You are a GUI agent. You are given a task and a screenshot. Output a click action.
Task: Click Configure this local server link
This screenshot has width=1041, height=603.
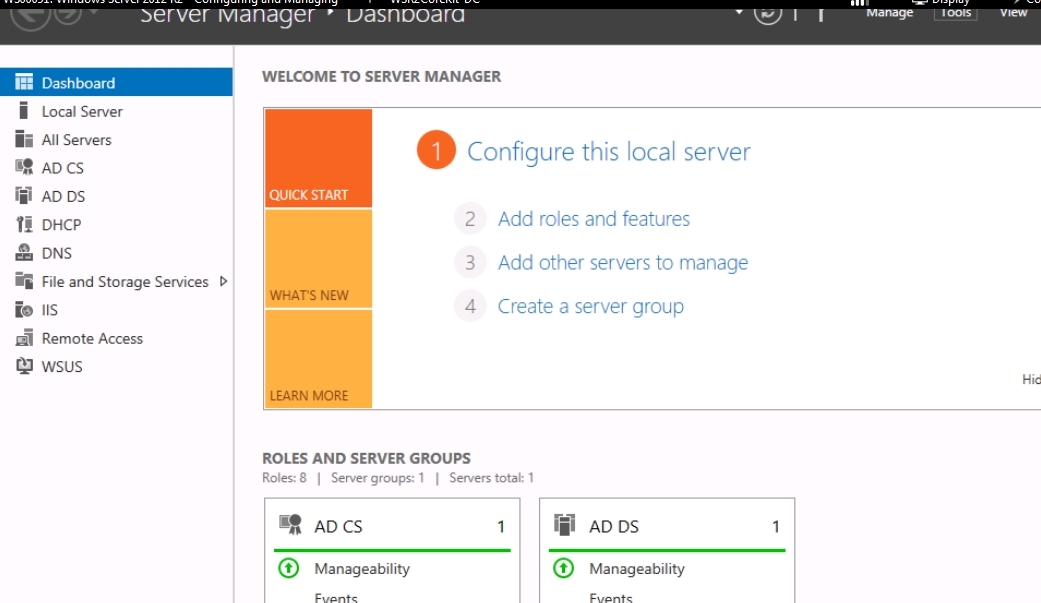(609, 151)
